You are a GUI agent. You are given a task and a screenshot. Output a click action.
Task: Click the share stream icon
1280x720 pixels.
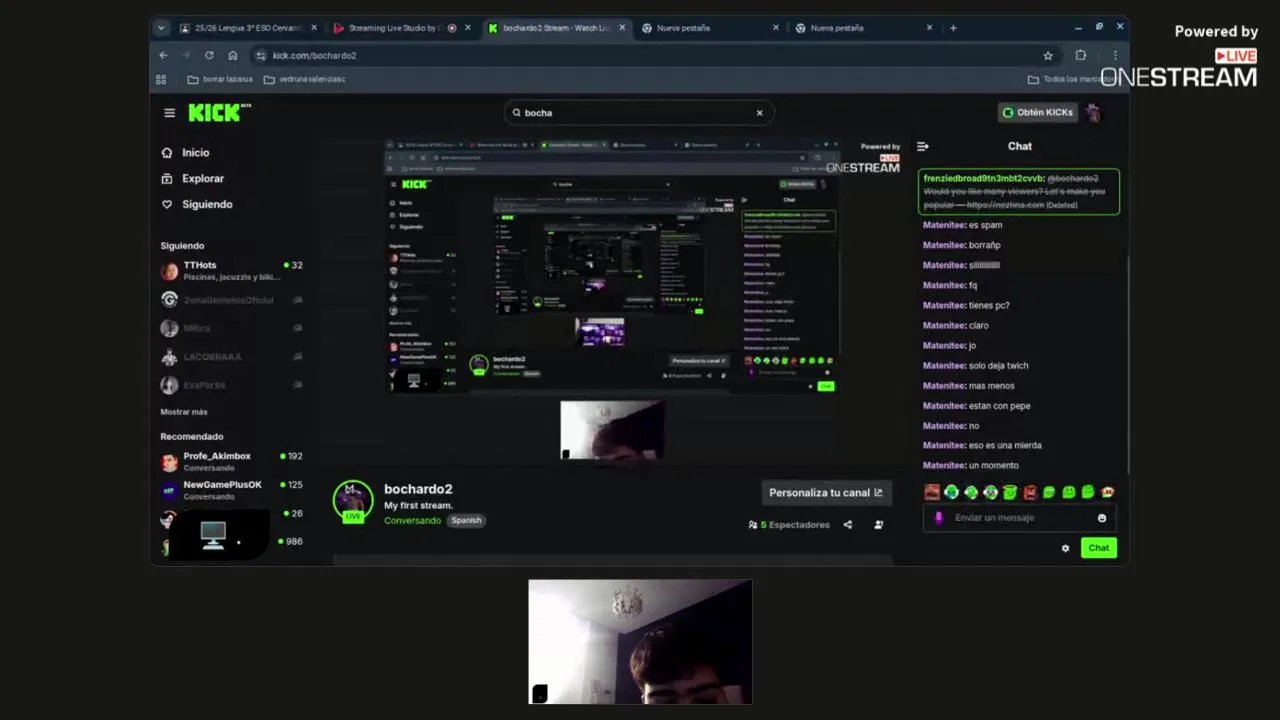tap(848, 525)
